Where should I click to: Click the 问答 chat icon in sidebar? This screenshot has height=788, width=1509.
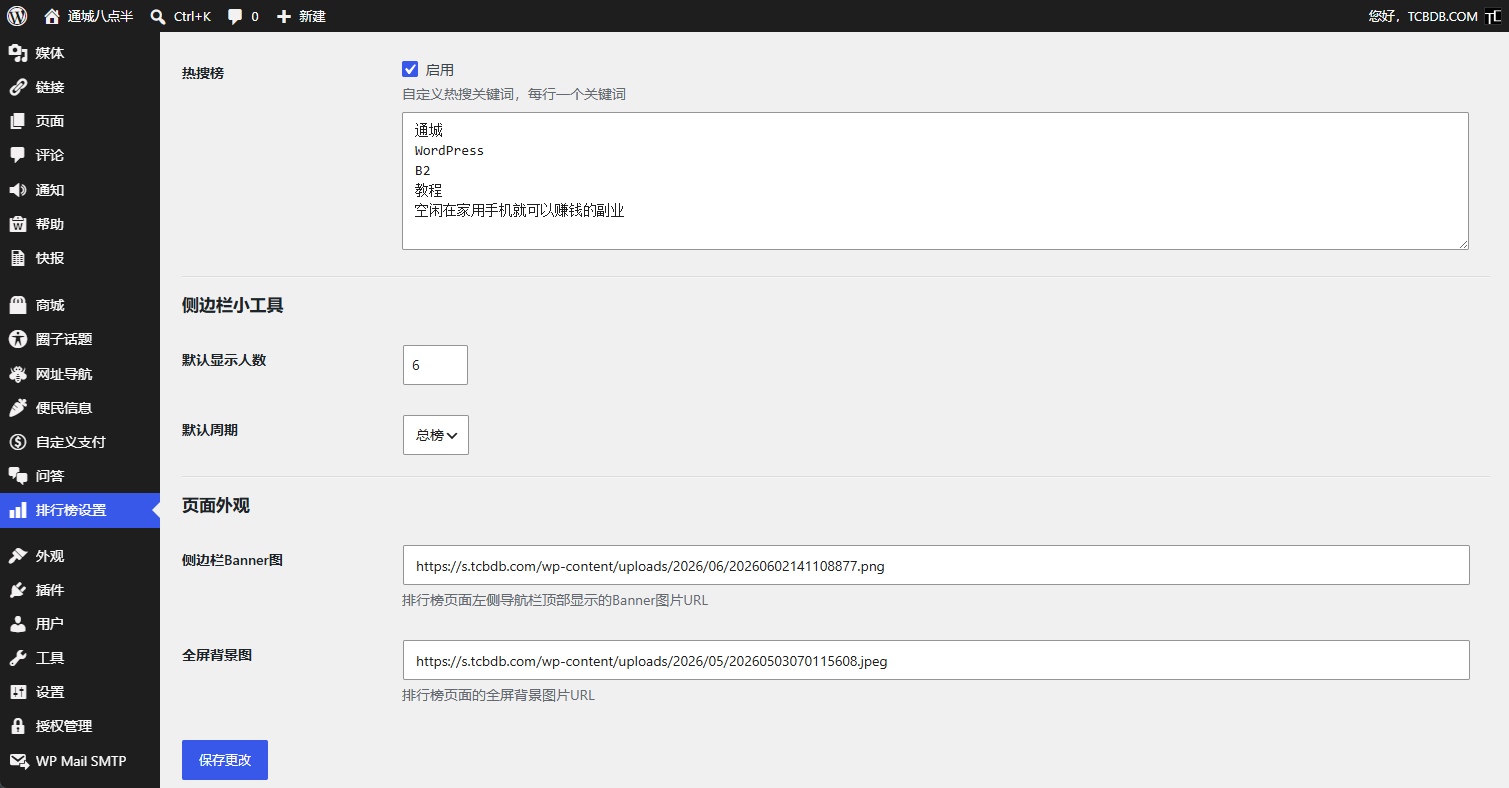pyautogui.click(x=18, y=476)
